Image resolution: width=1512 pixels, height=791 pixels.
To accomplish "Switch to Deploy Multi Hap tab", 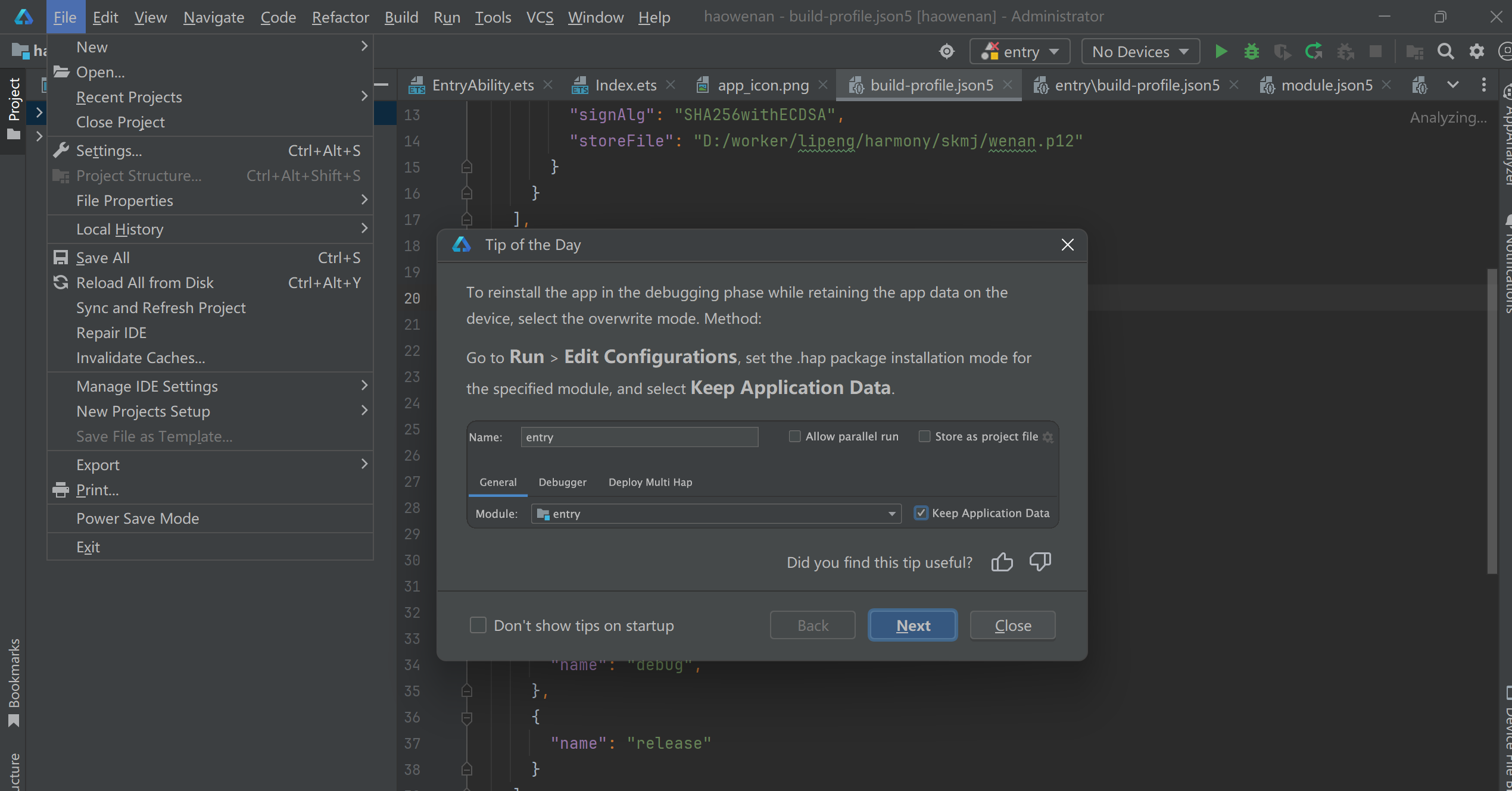I will pos(650,482).
